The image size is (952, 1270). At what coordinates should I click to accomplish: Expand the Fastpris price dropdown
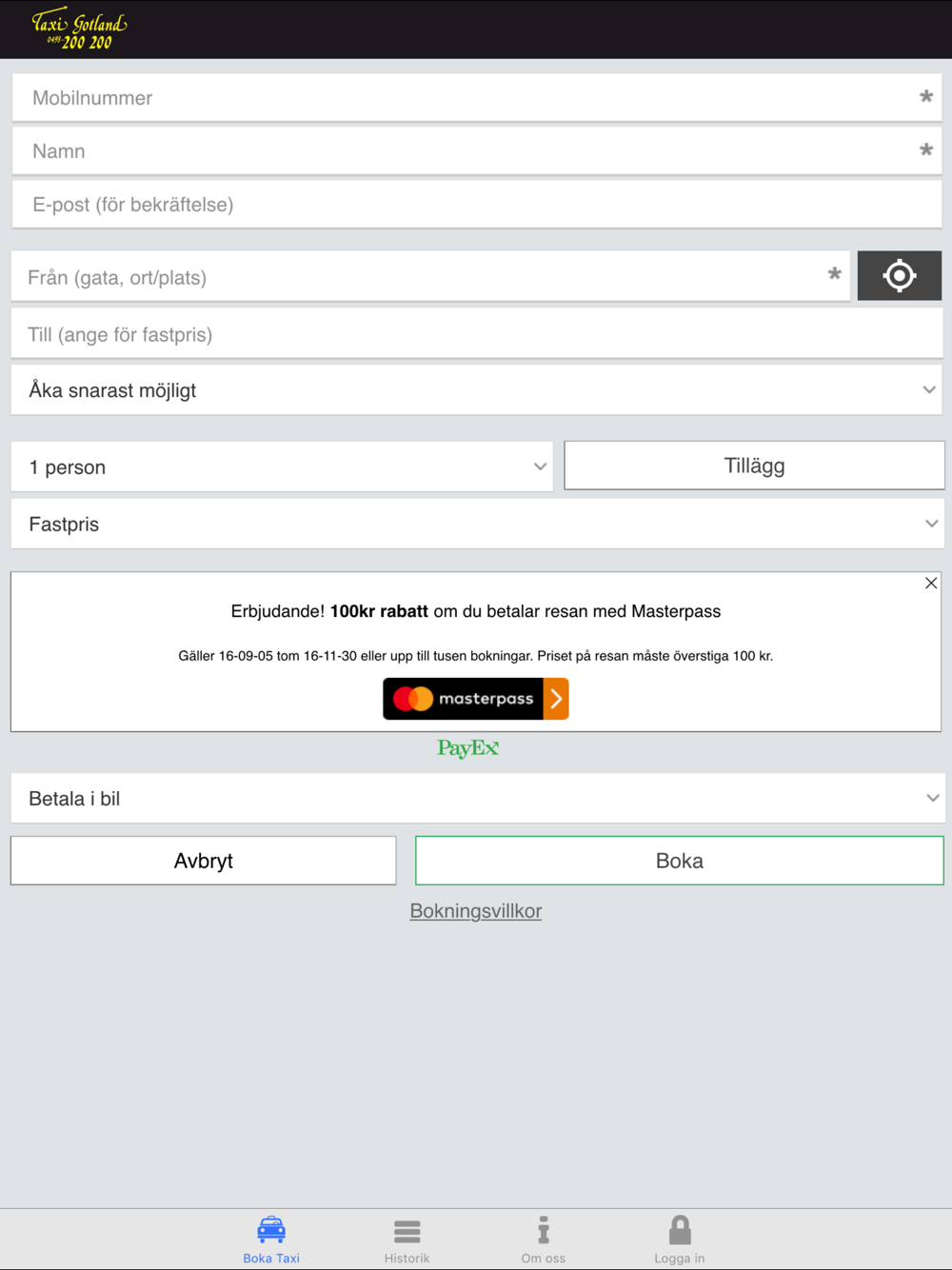(x=476, y=525)
